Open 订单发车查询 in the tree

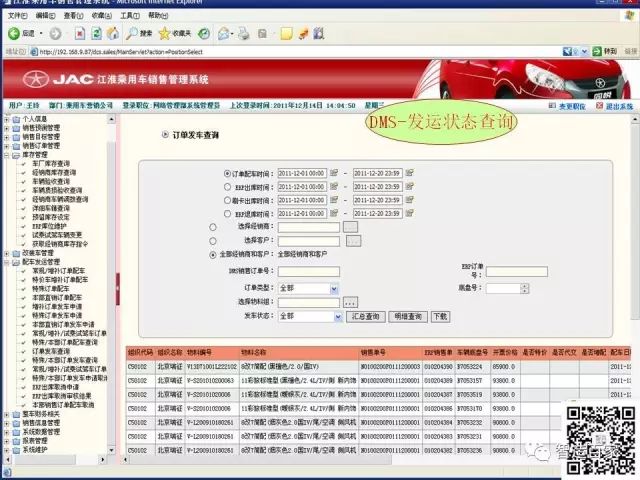[x=51, y=351]
